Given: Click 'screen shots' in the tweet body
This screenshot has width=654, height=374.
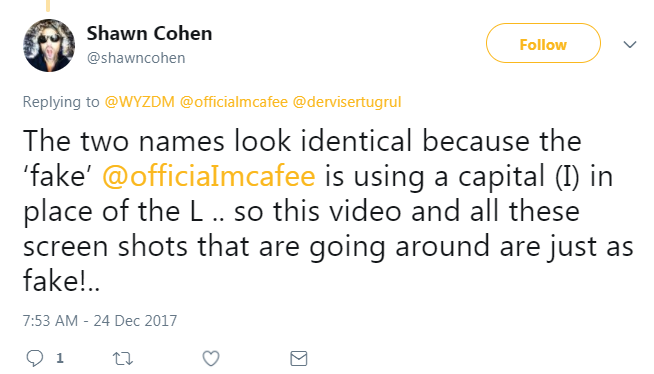Looking at the screenshot, I should 106,246.
